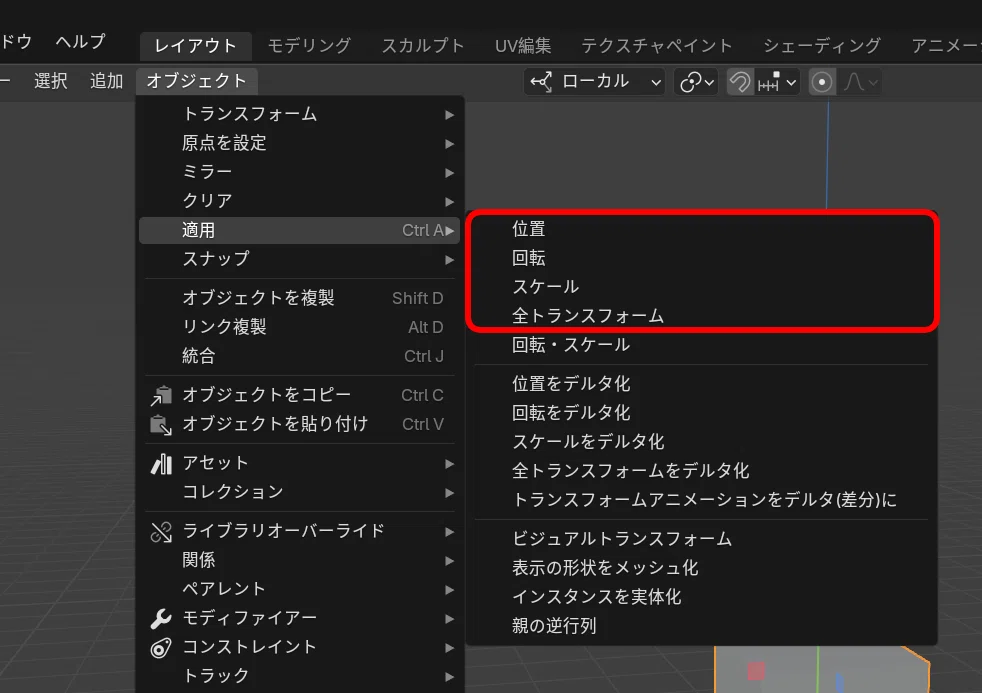Viewport: 982px width, 693px height.
Task: Click the ライブラリオーバーライド link icon
Action: [x=161, y=531]
